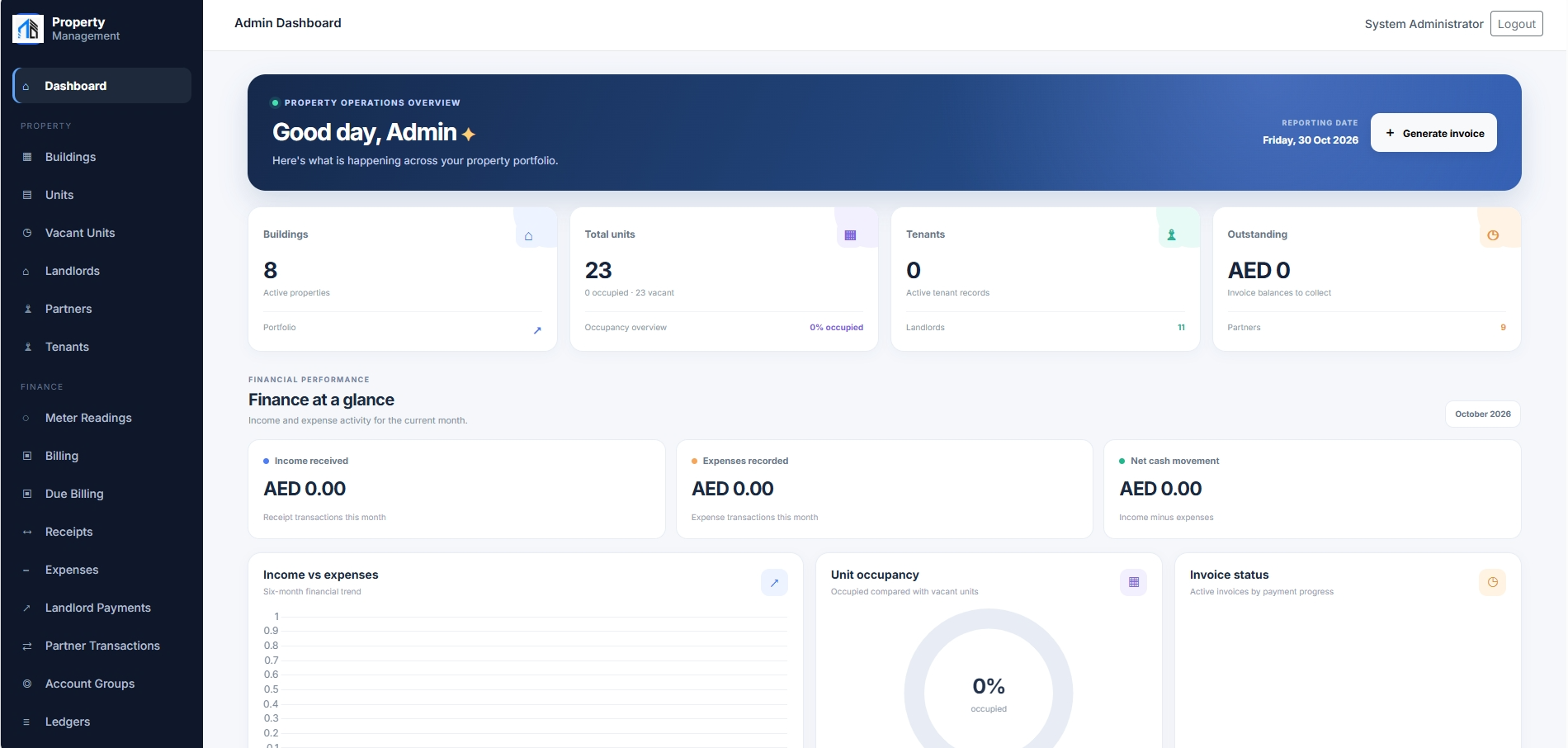The height and width of the screenshot is (748, 1568).
Task: Click the Landlords count 11
Action: (x=1181, y=328)
